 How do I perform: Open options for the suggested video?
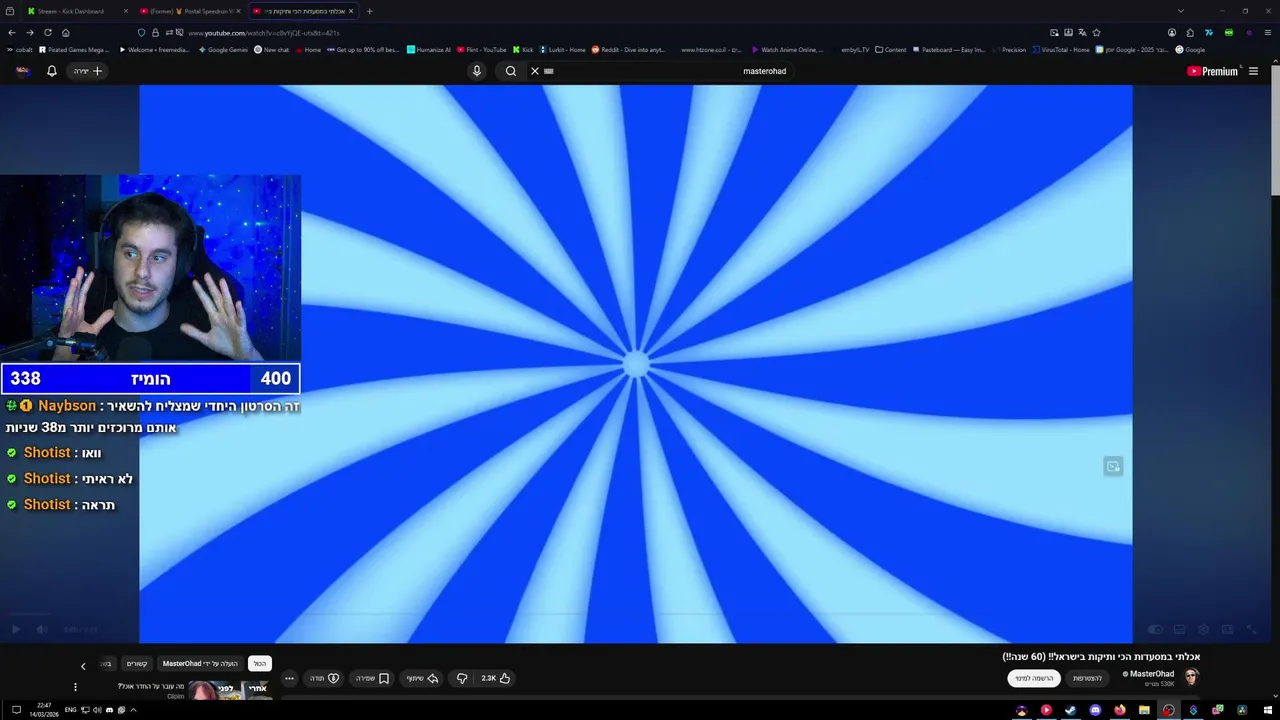point(75,687)
